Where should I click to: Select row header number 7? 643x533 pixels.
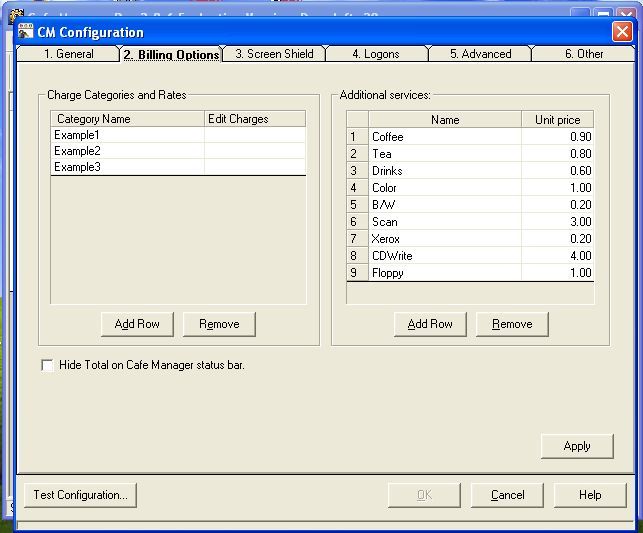click(x=357, y=239)
